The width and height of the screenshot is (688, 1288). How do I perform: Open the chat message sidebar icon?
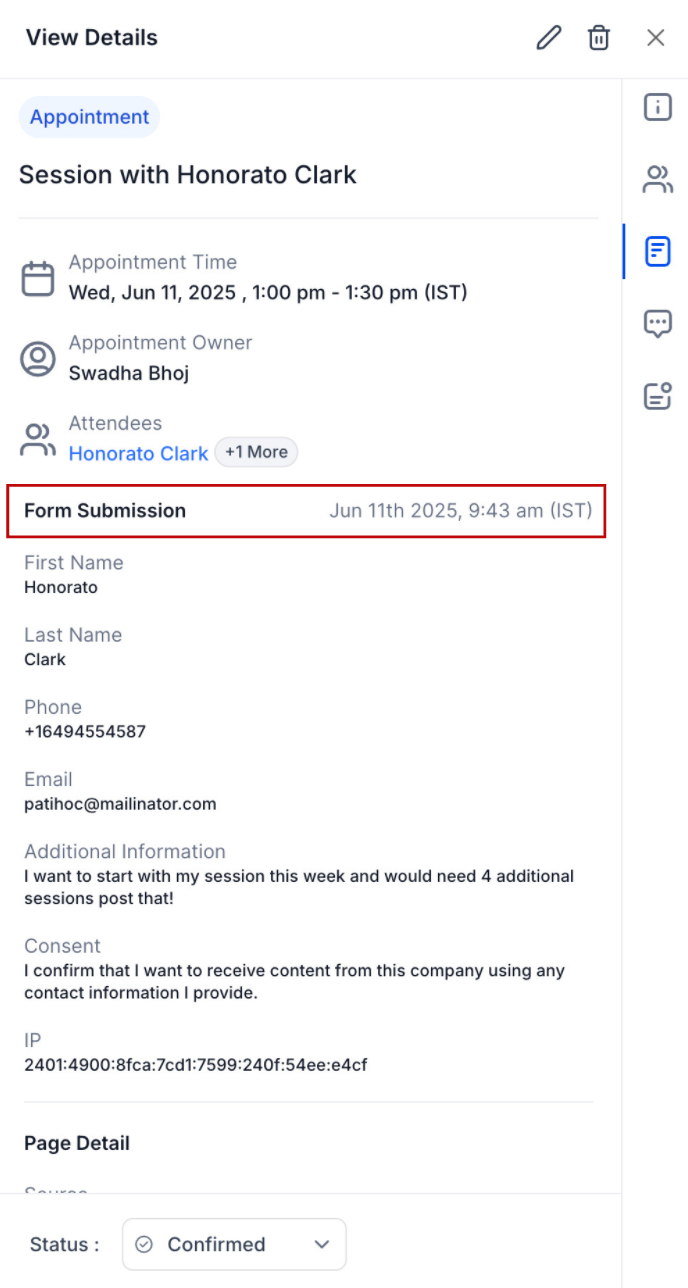coord(657,324)
